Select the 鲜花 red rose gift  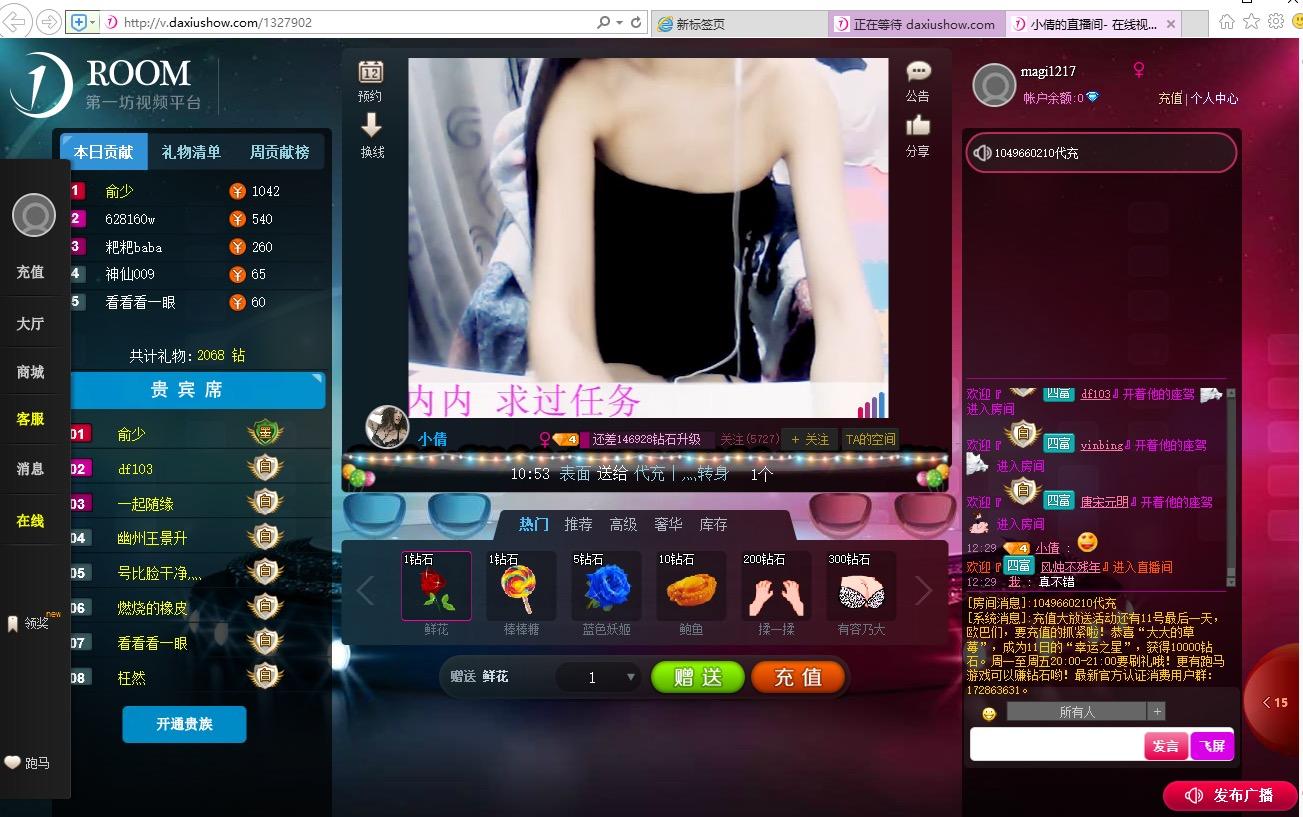coord(436,586)
